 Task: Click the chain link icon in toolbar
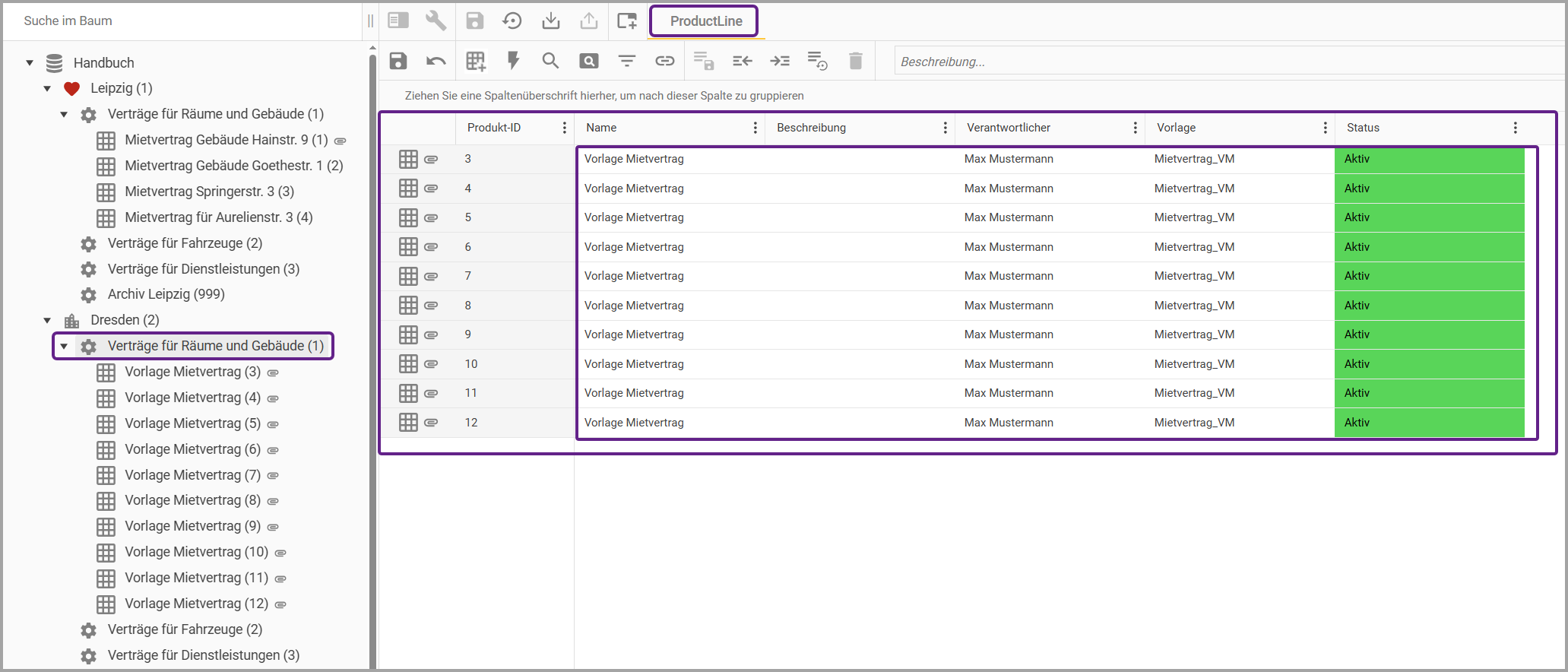(664, 62)
